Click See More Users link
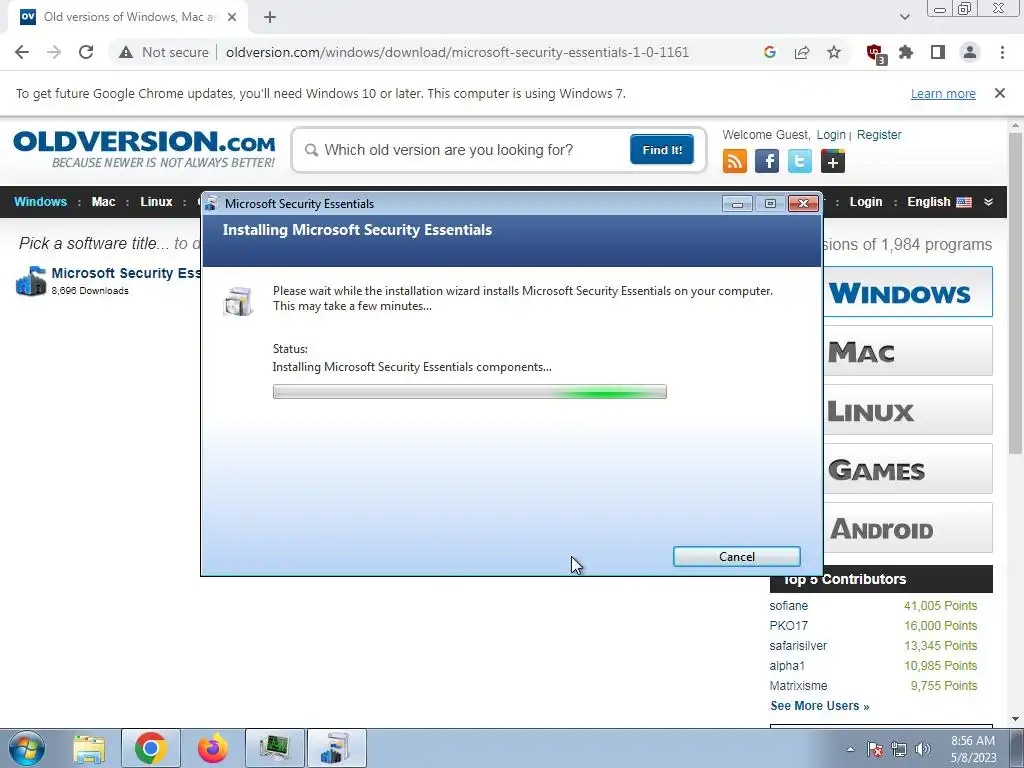This screenshot has width=1024, height=768. click(820, 706)
